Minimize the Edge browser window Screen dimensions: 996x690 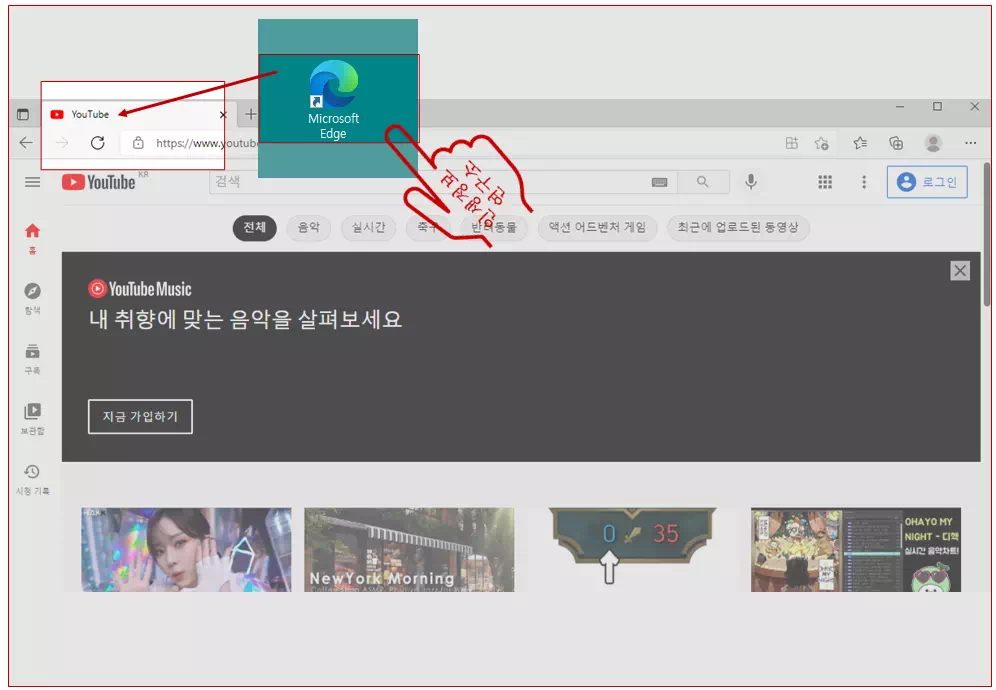[899, 107]
